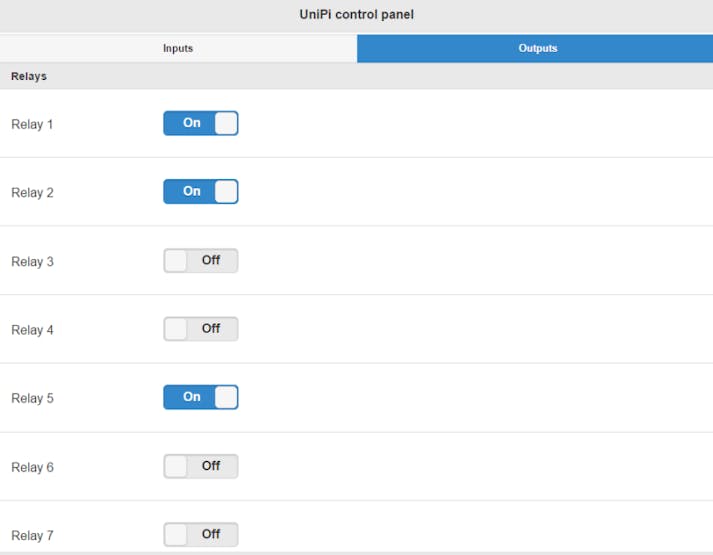
Task: Toggle Relay 6 to On
Action: click(201, 466)
